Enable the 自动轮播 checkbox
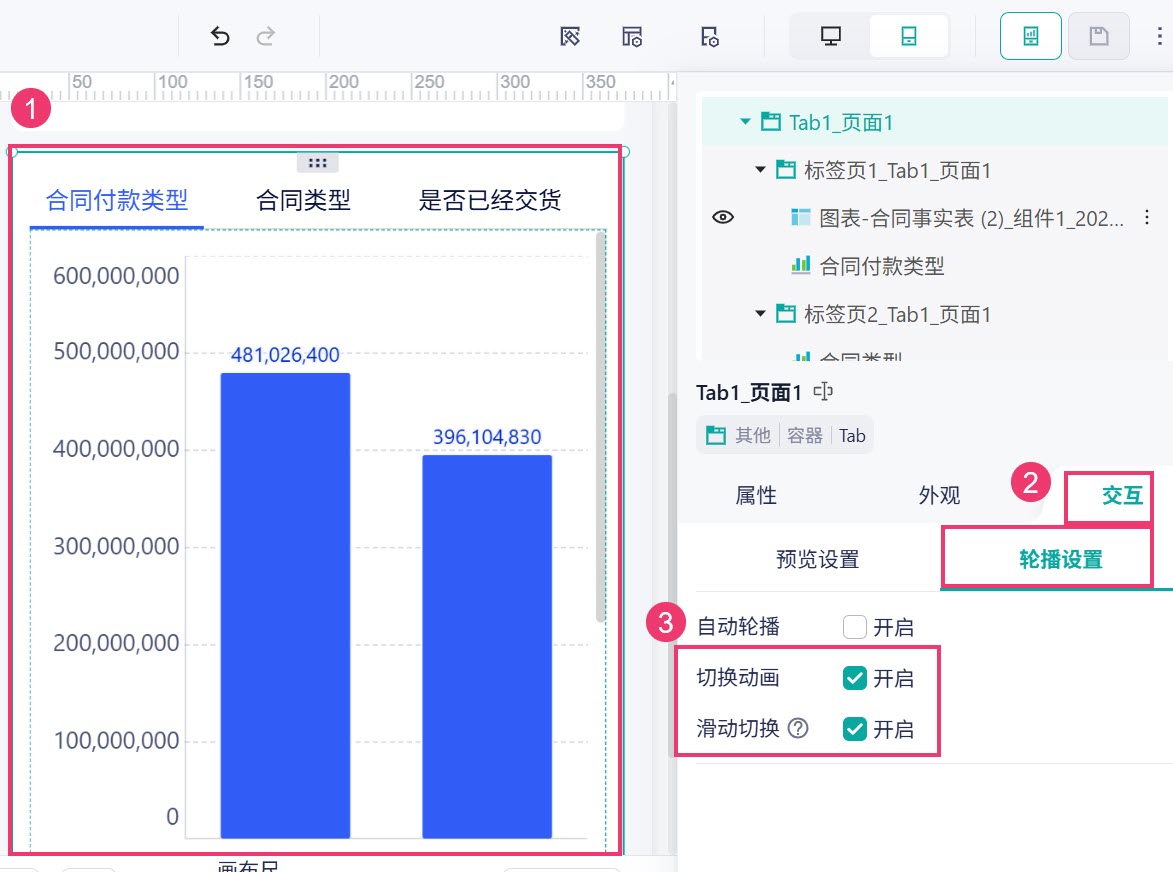 click(x=854, y=627)
